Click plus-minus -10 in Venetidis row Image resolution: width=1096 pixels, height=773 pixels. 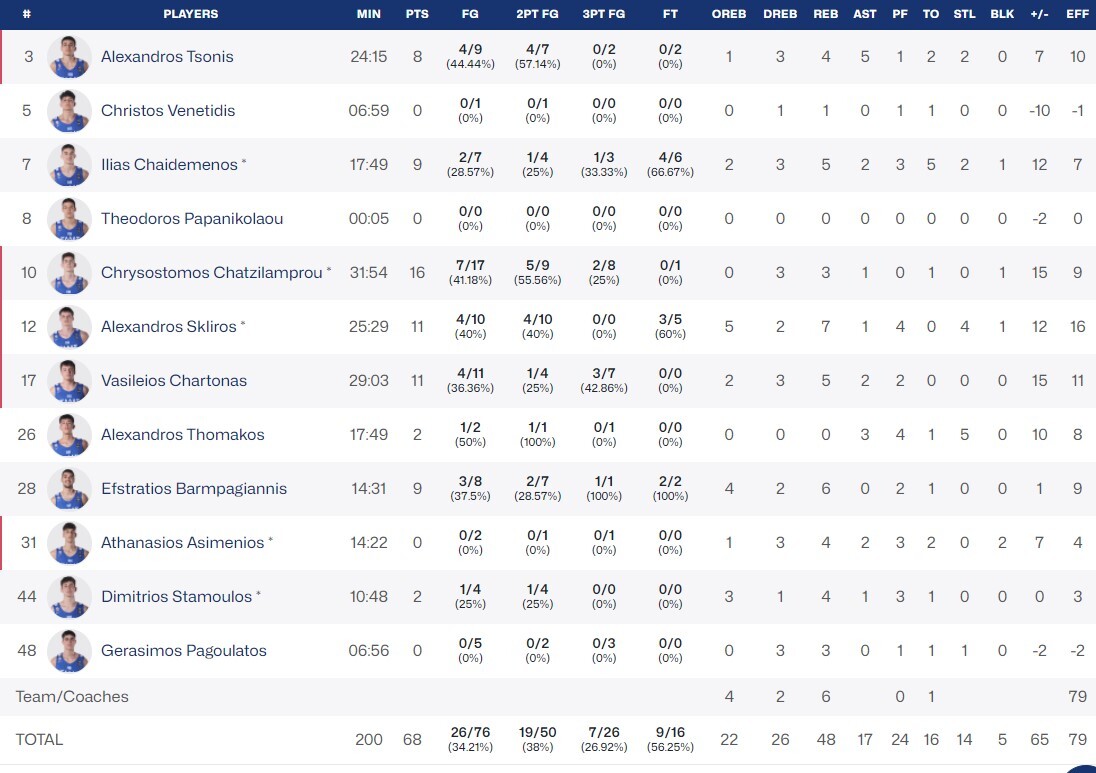click(x=1039, y=110)
